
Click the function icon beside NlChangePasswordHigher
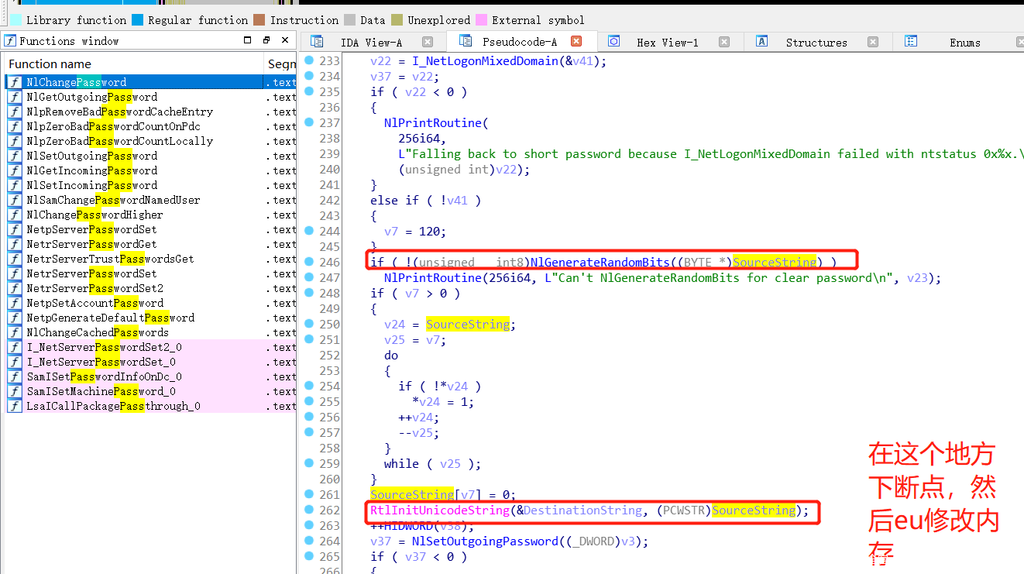[14, 215]
